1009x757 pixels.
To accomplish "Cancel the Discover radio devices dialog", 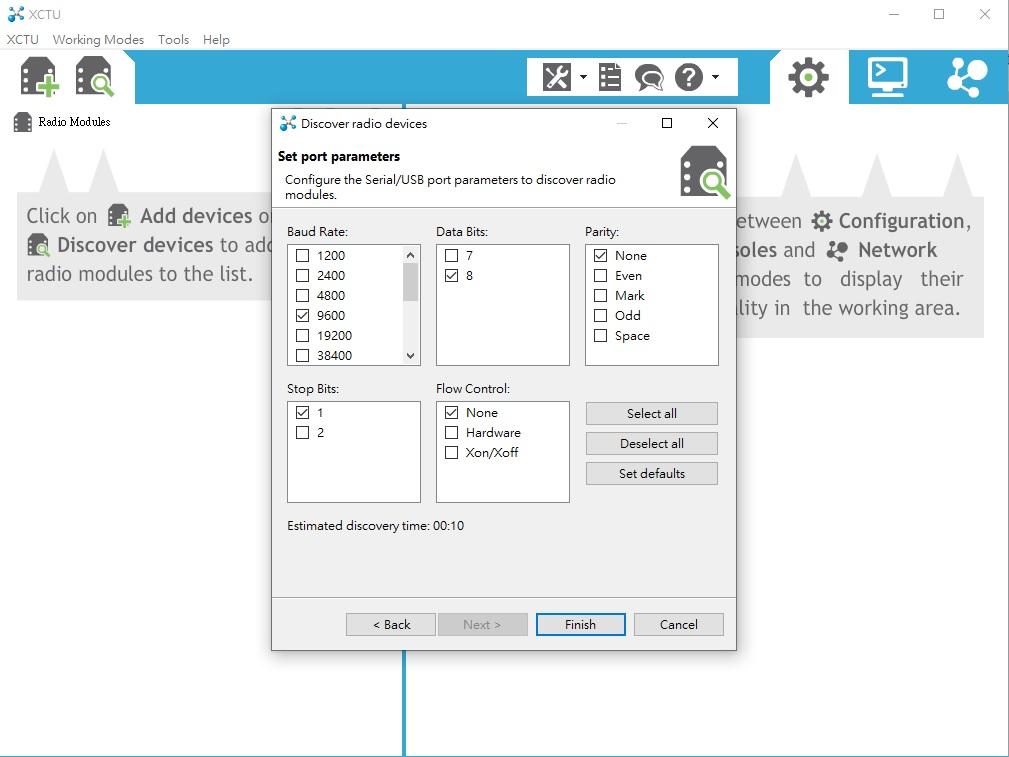I will tap(679, 624).
